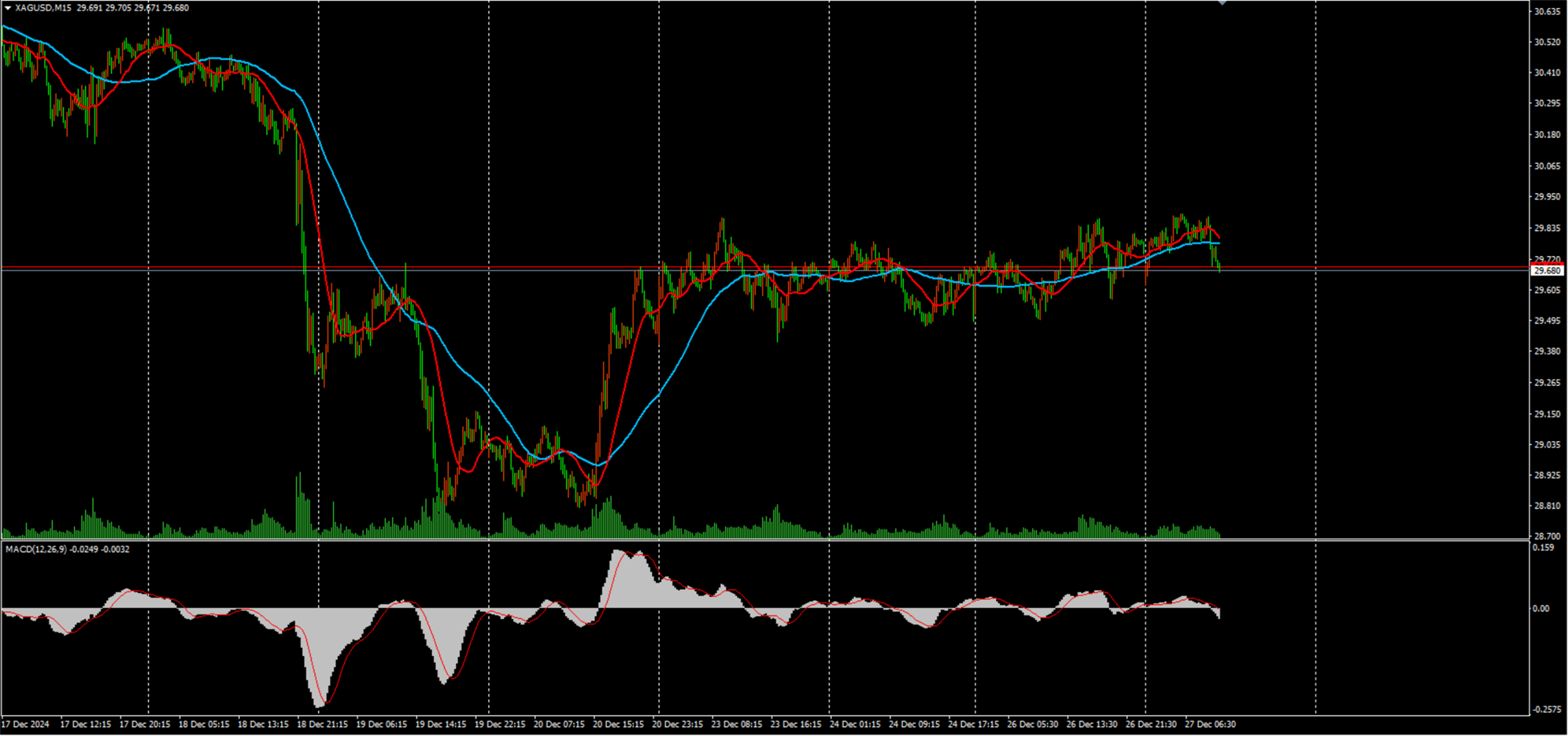
Task: Click the 29.035 price scale value
Action: click(1547, 445)
